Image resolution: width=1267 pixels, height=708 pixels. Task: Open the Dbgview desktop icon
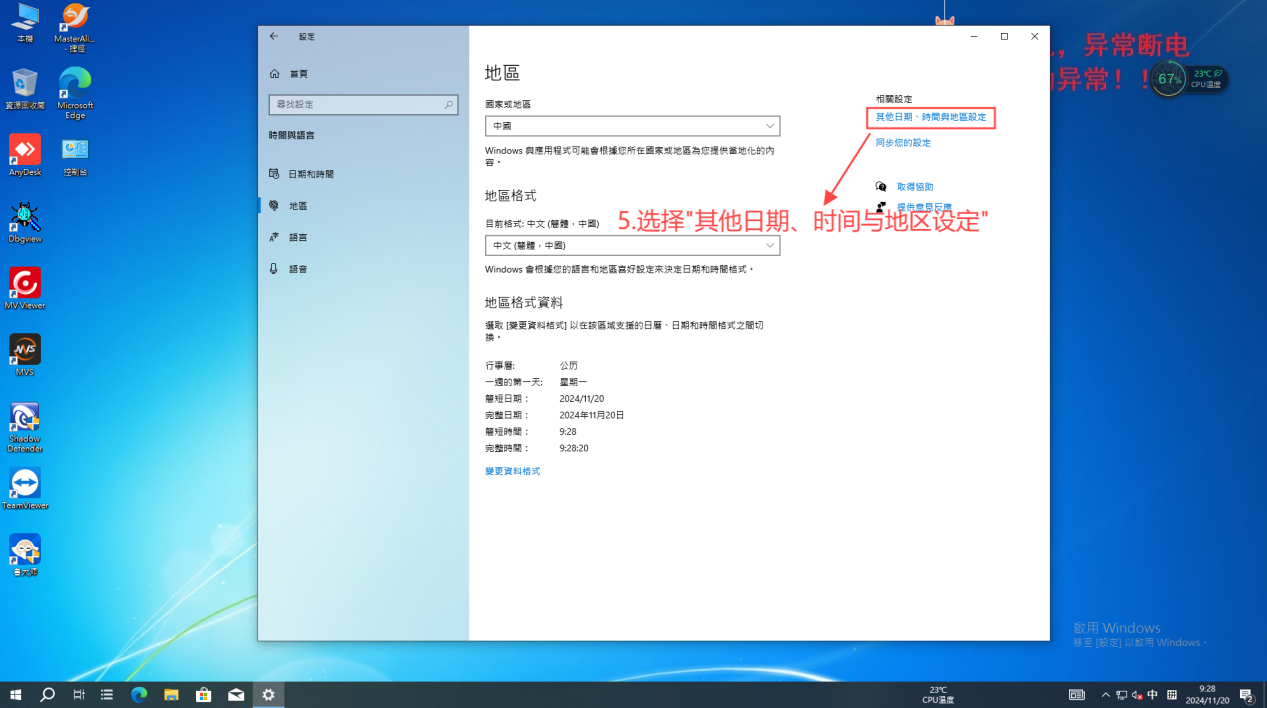[25, 217]
